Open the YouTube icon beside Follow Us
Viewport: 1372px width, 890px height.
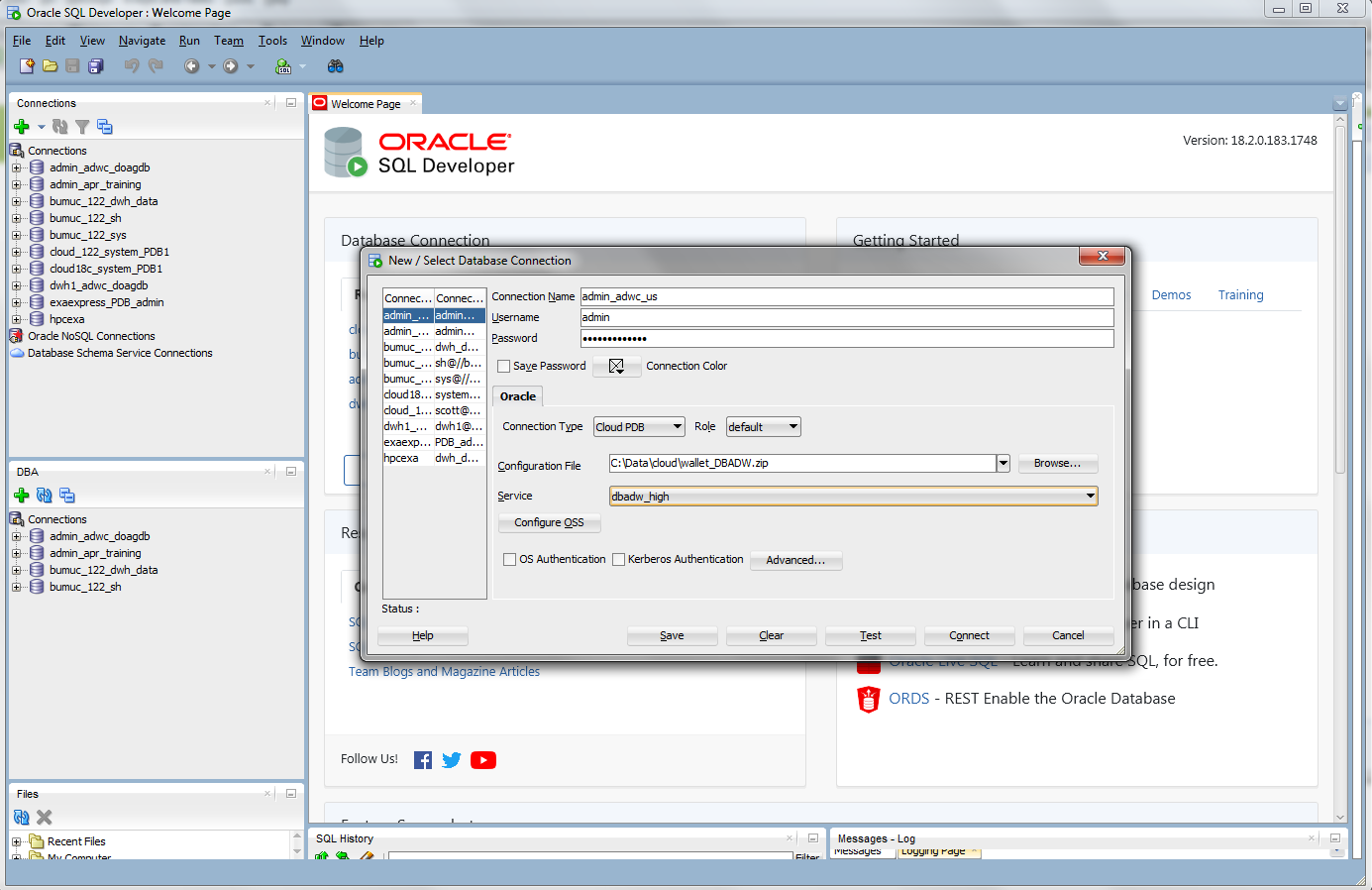click(x=483, y=760)
